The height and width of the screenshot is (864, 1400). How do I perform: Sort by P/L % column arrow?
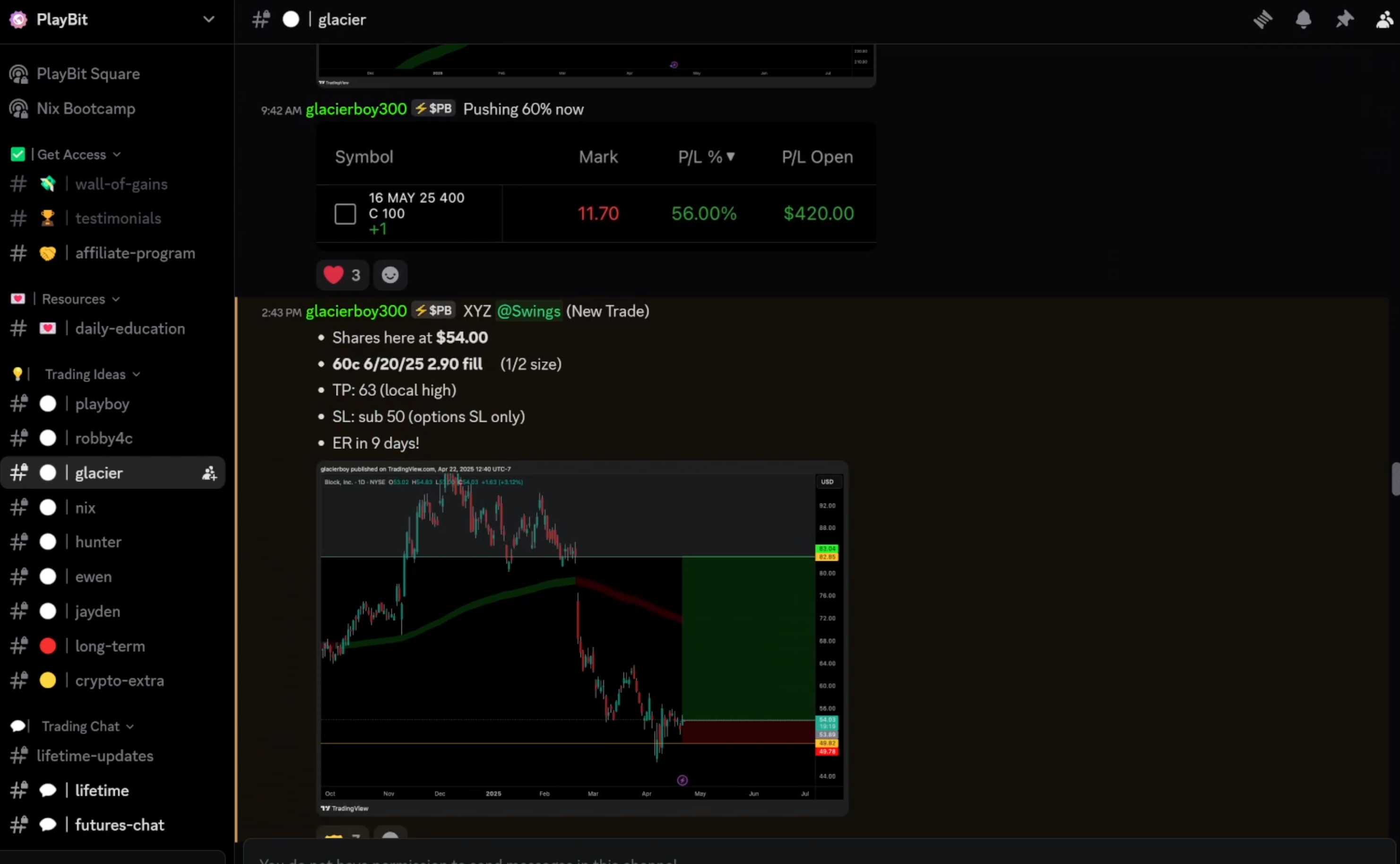(x=730, y=157)
